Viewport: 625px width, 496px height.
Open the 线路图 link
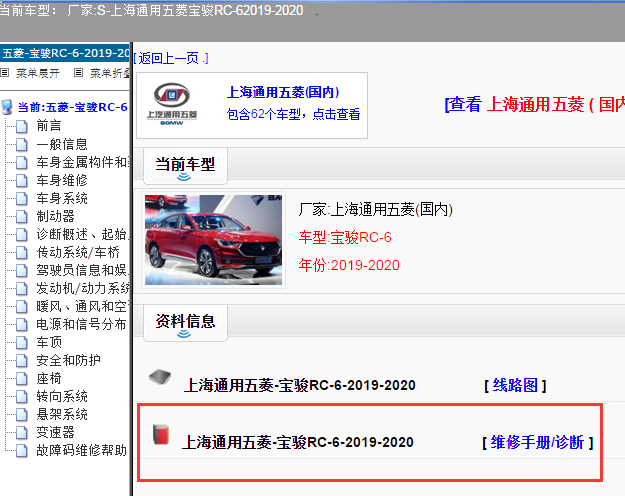click(x=515, y=385)
